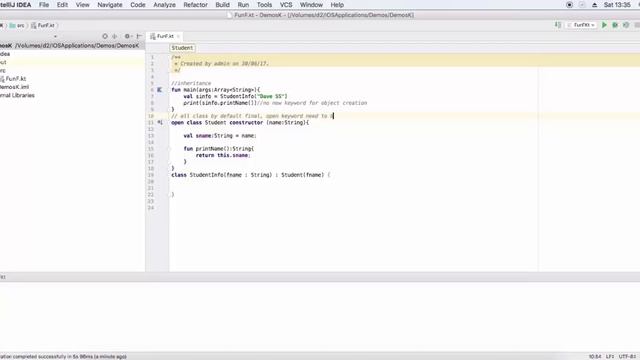This screenshot has height=360, width=640.
Task: Open the Help menu
Action: pyautogui.click(x=337, y=5)
